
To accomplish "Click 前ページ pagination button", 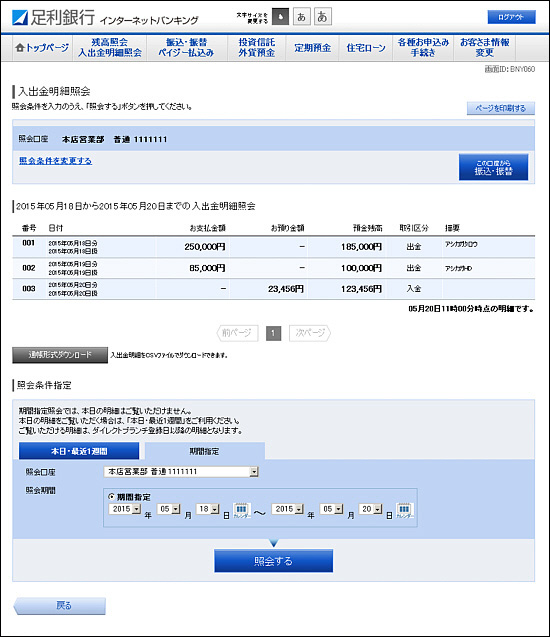I will [237, 333].
